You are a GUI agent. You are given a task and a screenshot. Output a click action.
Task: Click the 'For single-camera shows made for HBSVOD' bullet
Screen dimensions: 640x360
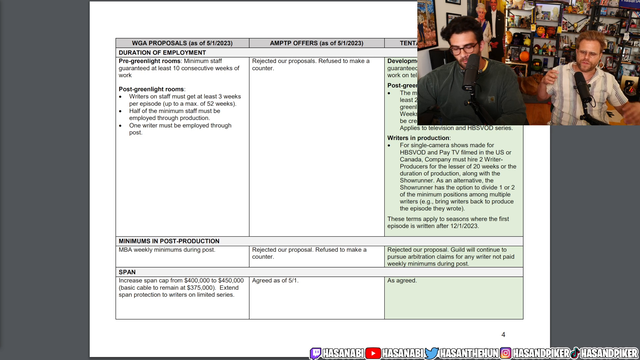click(x=458, y=177)
